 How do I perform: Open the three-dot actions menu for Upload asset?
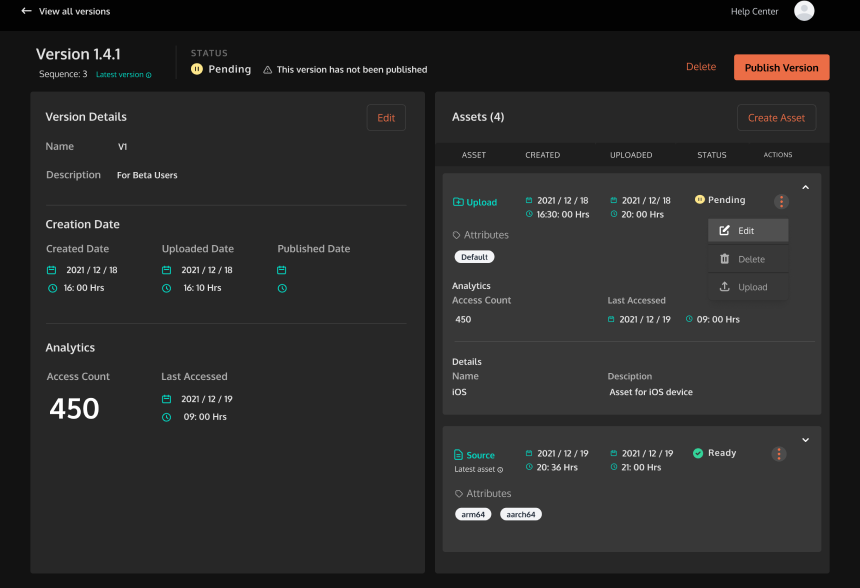point(780,201)
